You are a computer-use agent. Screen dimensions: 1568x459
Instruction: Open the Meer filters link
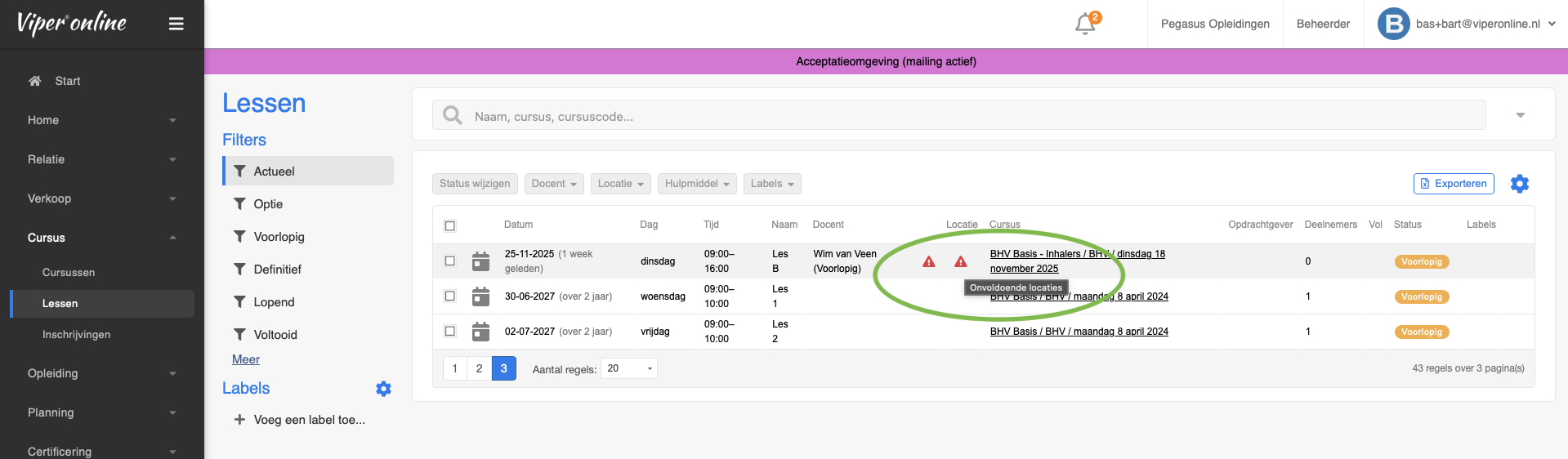245,359
